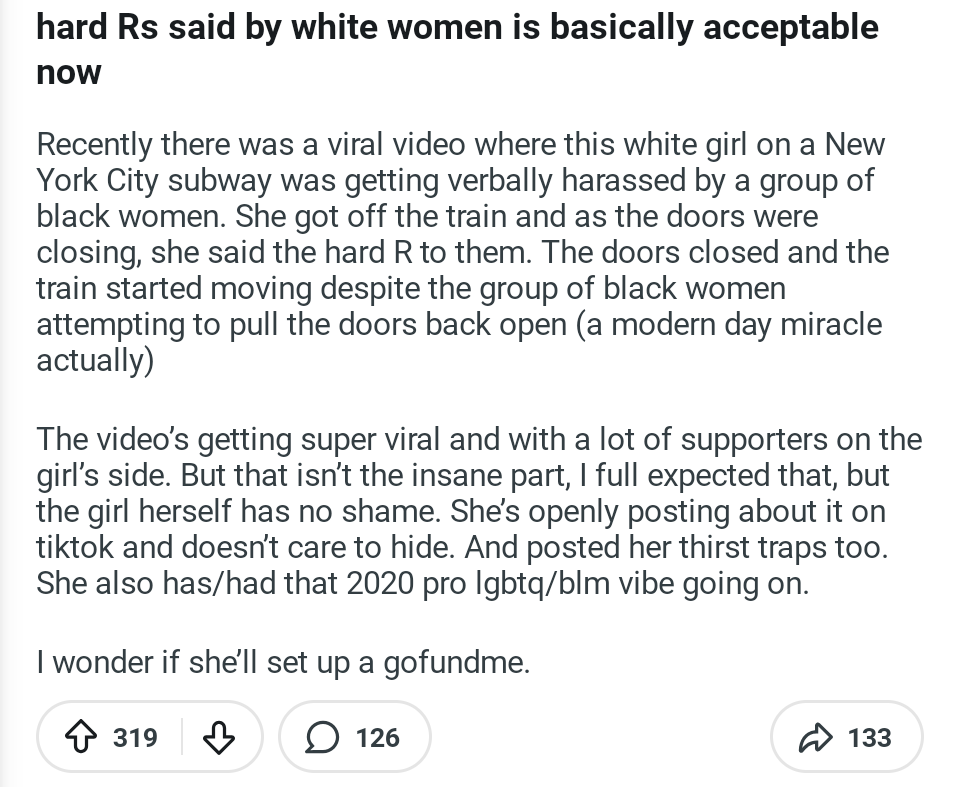Click the number 126 beside comment bubble
The height and width of the screenshot is (787, 959).
click(x=377, y=738)
